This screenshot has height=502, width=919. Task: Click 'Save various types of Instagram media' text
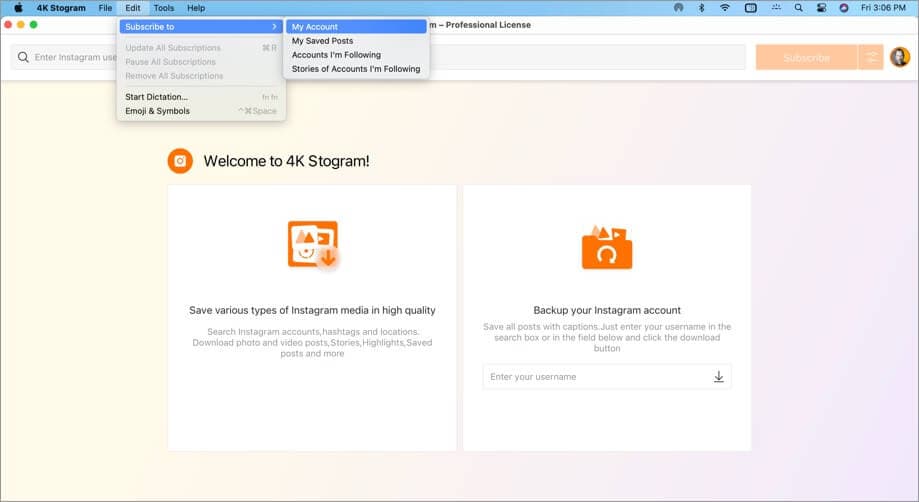pyautogui.click(x=312, y=310)
